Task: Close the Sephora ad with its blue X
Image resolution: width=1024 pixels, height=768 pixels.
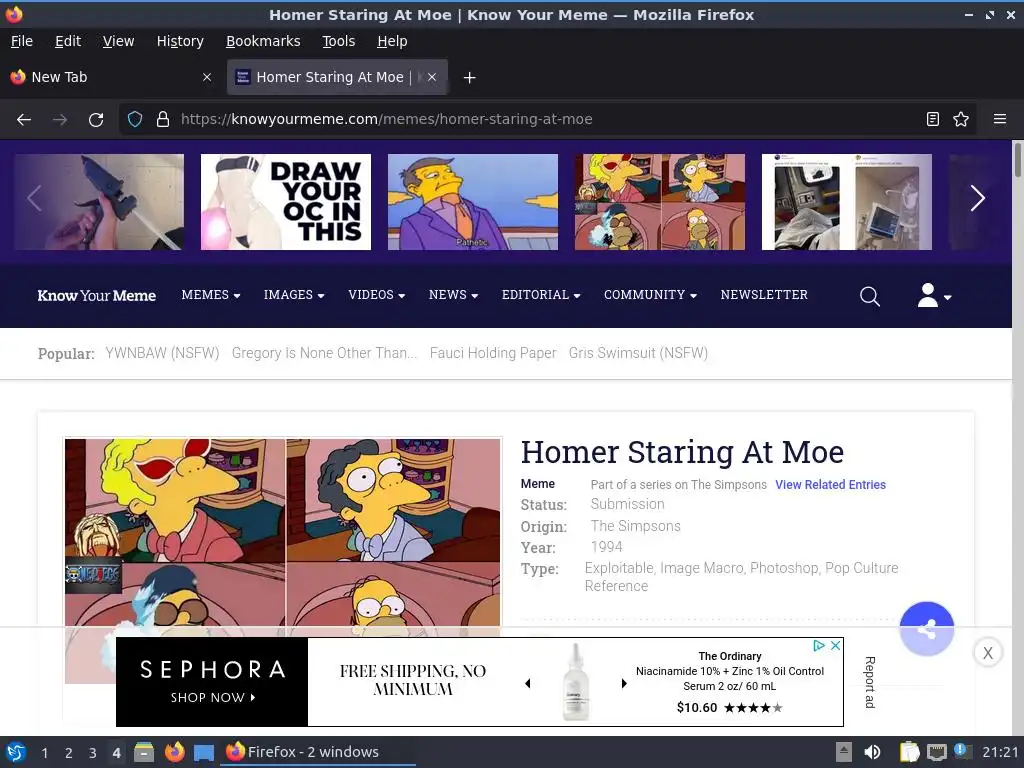Action: (x=835, y=645)
